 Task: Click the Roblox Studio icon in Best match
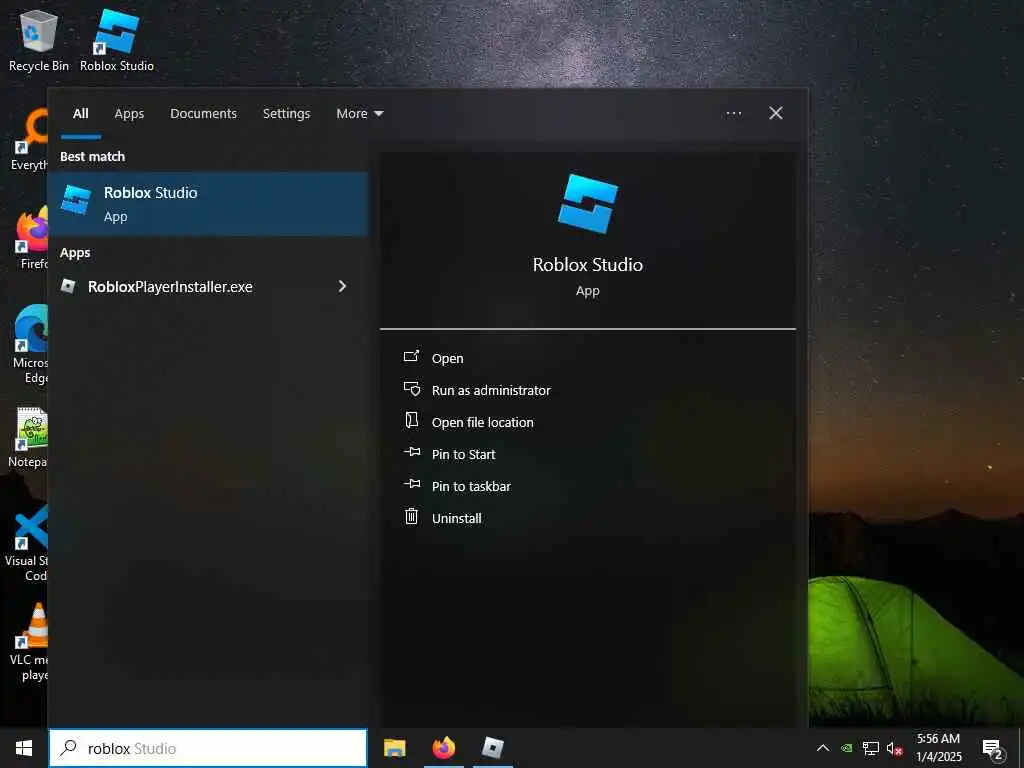coord(76,200)
